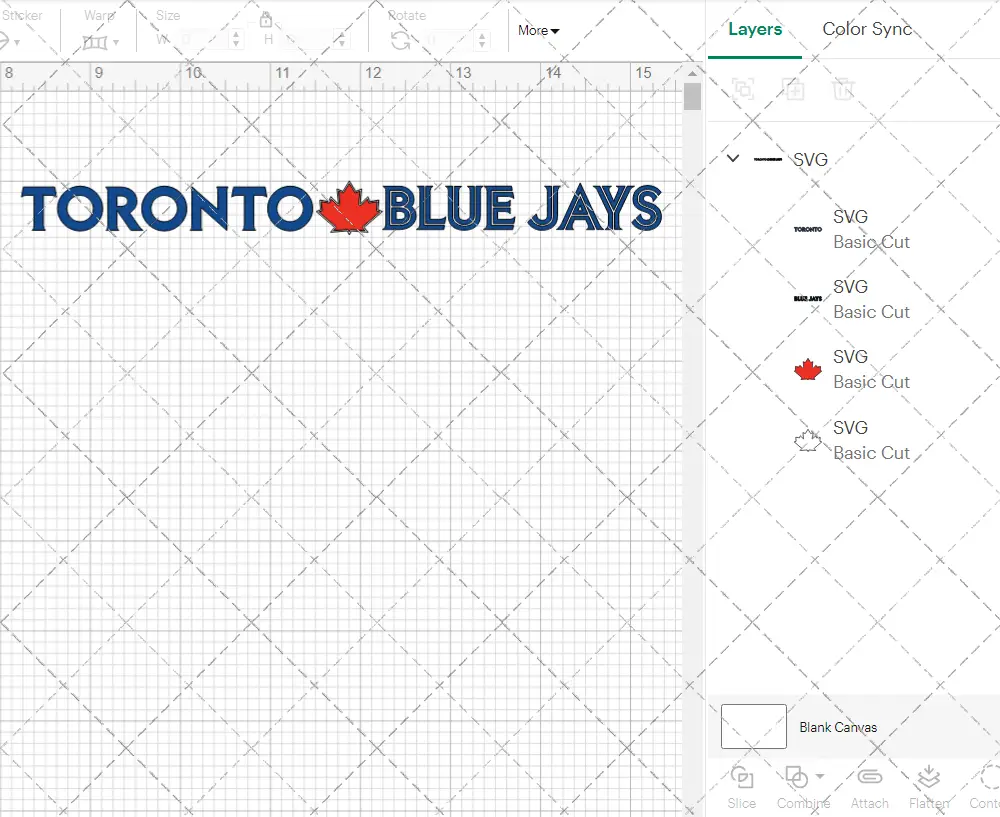Switch to the Color Sync tab
The image size is (1000, 817).
point(867,29)
